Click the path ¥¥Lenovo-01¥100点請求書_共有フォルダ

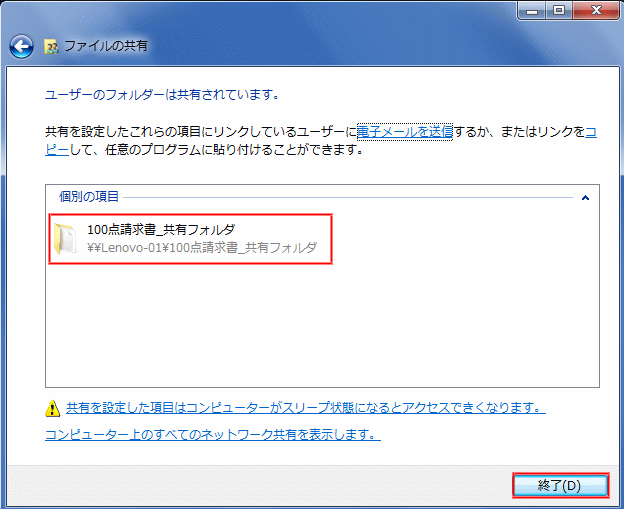pos(202,248)
